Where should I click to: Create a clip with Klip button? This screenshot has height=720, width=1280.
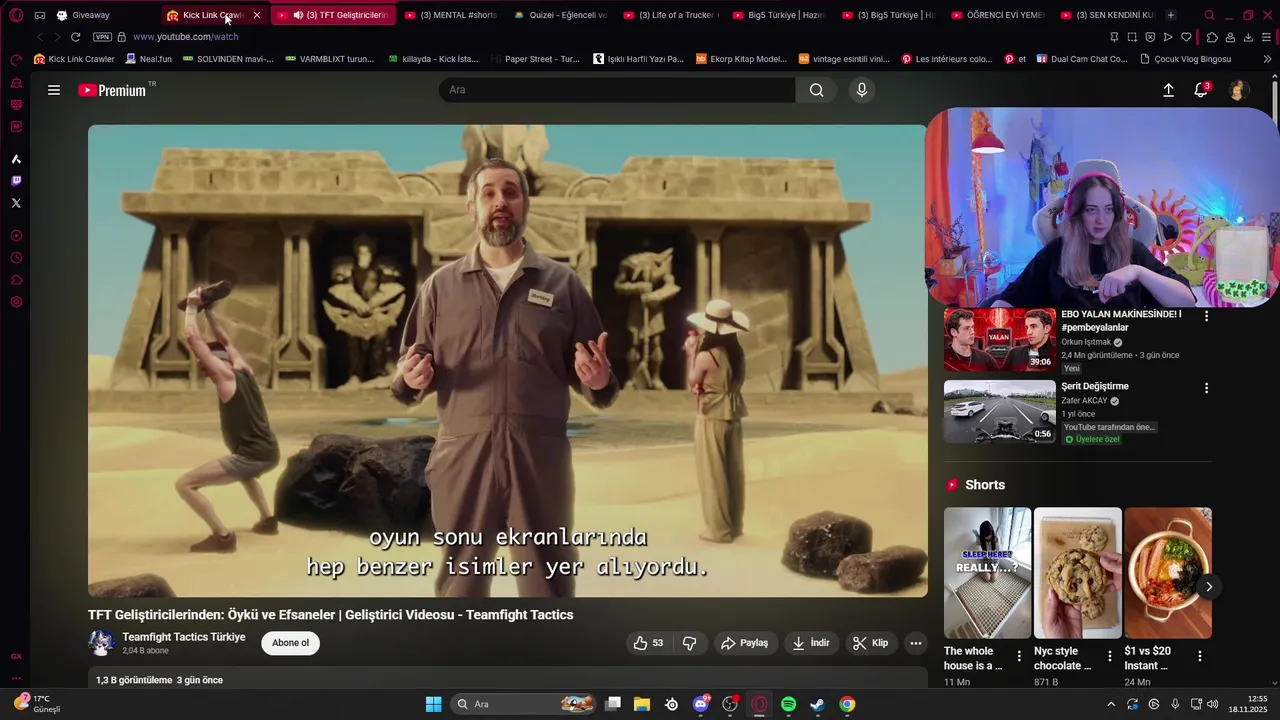coord(870,643)
